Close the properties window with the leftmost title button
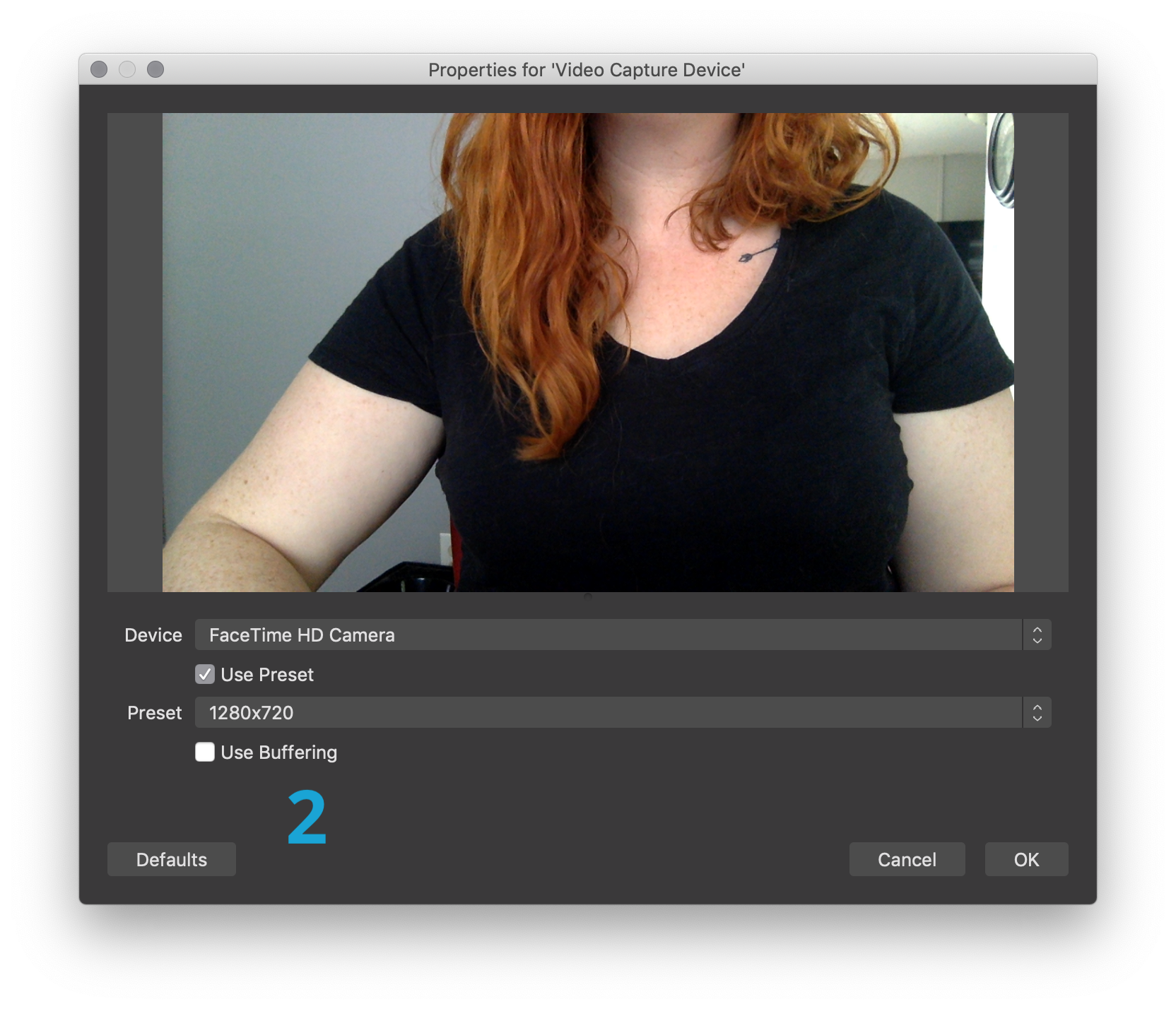Image resolution: width=1176 pixels, height=1009 pixels. 99,69
